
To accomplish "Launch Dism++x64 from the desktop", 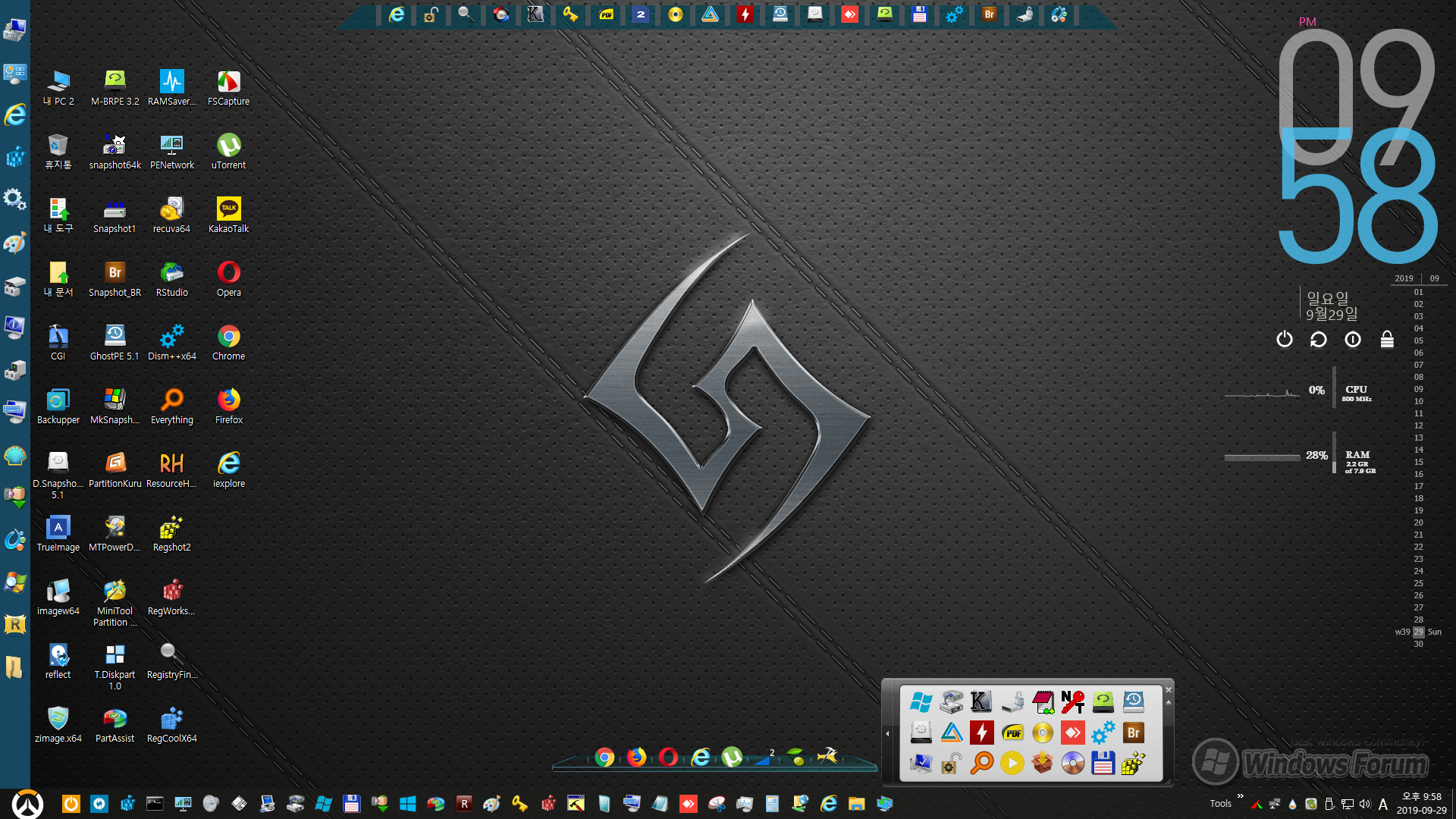I will point(172,342).
